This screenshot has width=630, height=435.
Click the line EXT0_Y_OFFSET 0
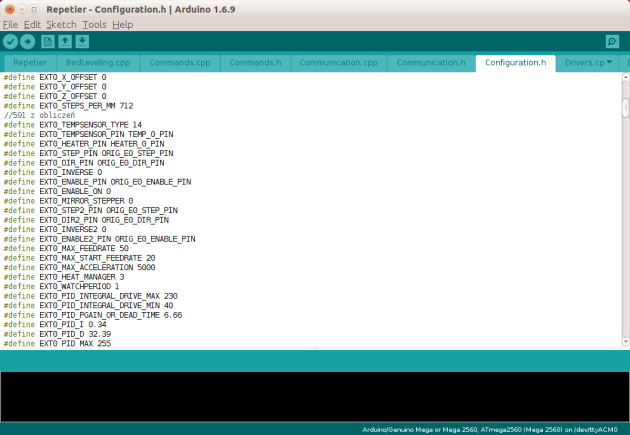(x=55, y=87)
